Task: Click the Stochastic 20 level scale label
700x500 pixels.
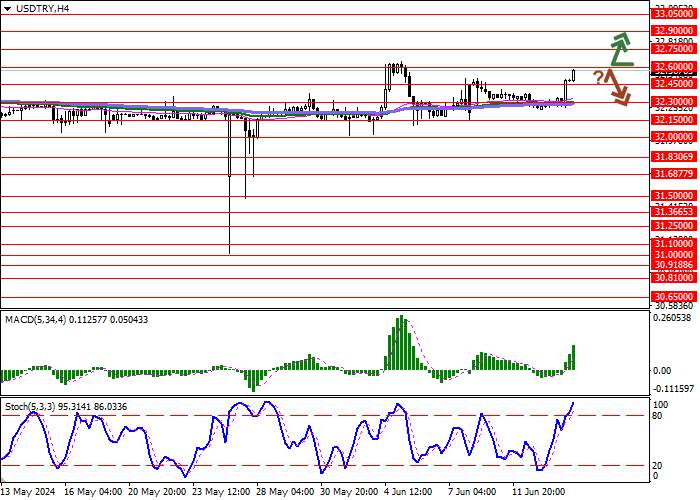Action: (657, 466)
